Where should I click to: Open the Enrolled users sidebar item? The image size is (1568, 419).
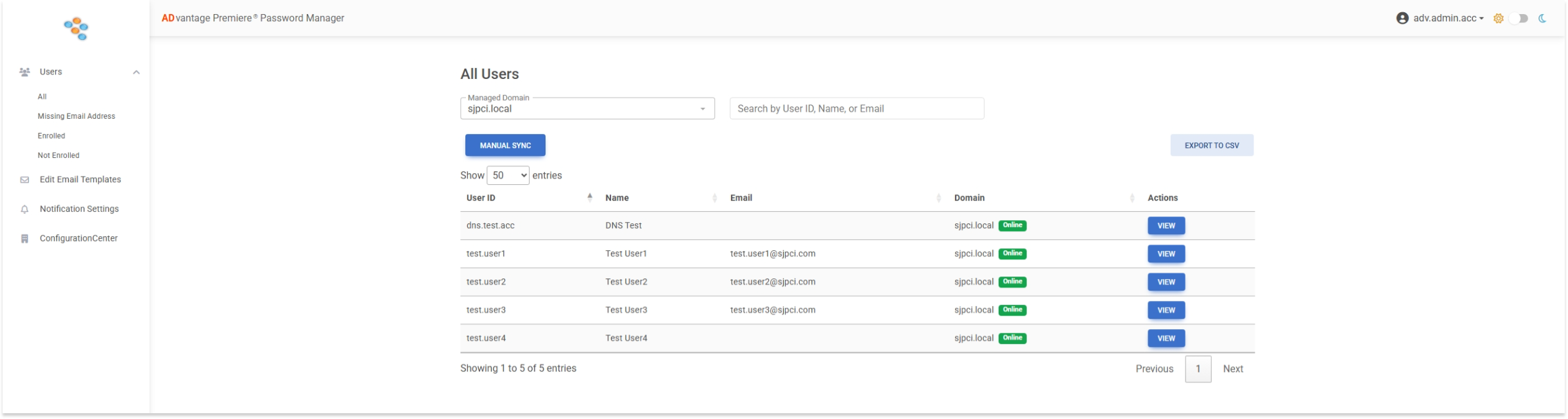click(51, 136)
